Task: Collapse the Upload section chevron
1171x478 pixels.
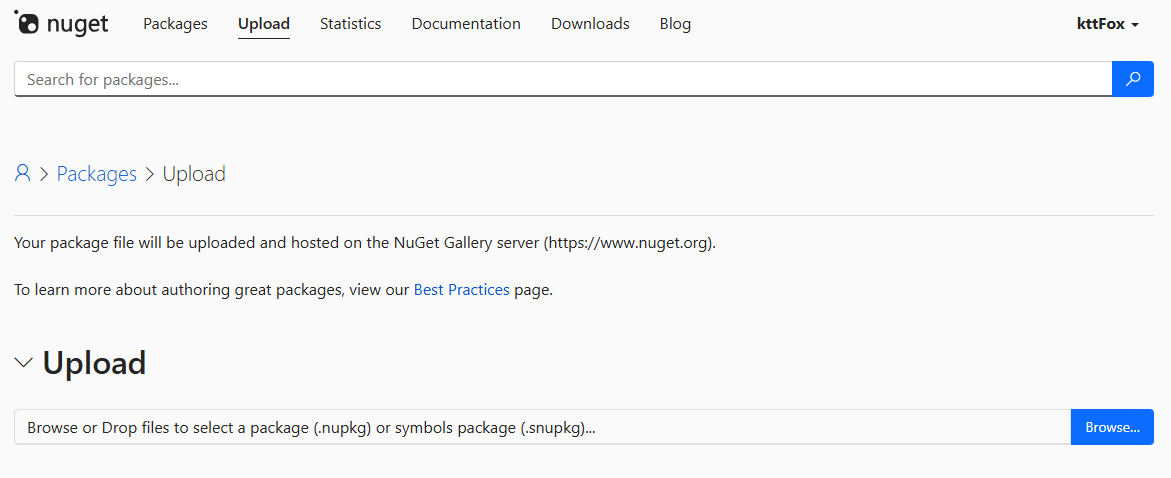Action: pyautogui.click(x=24, y=363)
